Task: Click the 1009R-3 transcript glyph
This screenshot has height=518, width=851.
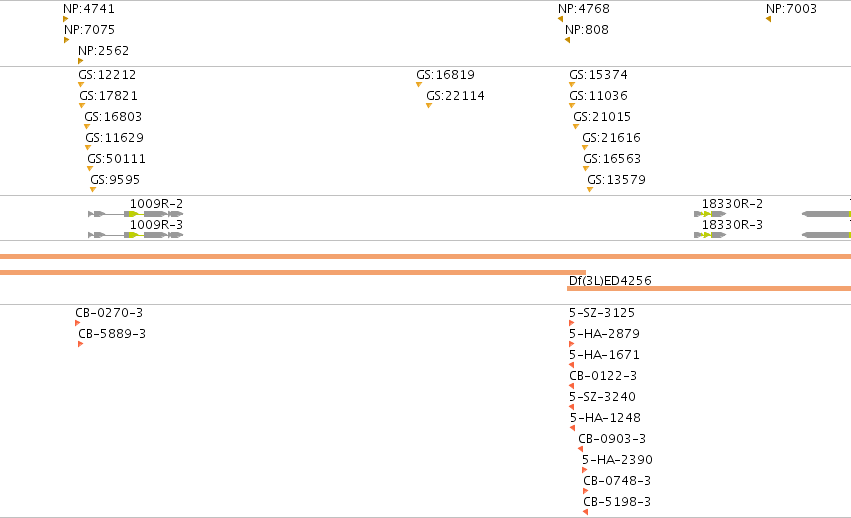Action: click(x=136, y=235)
